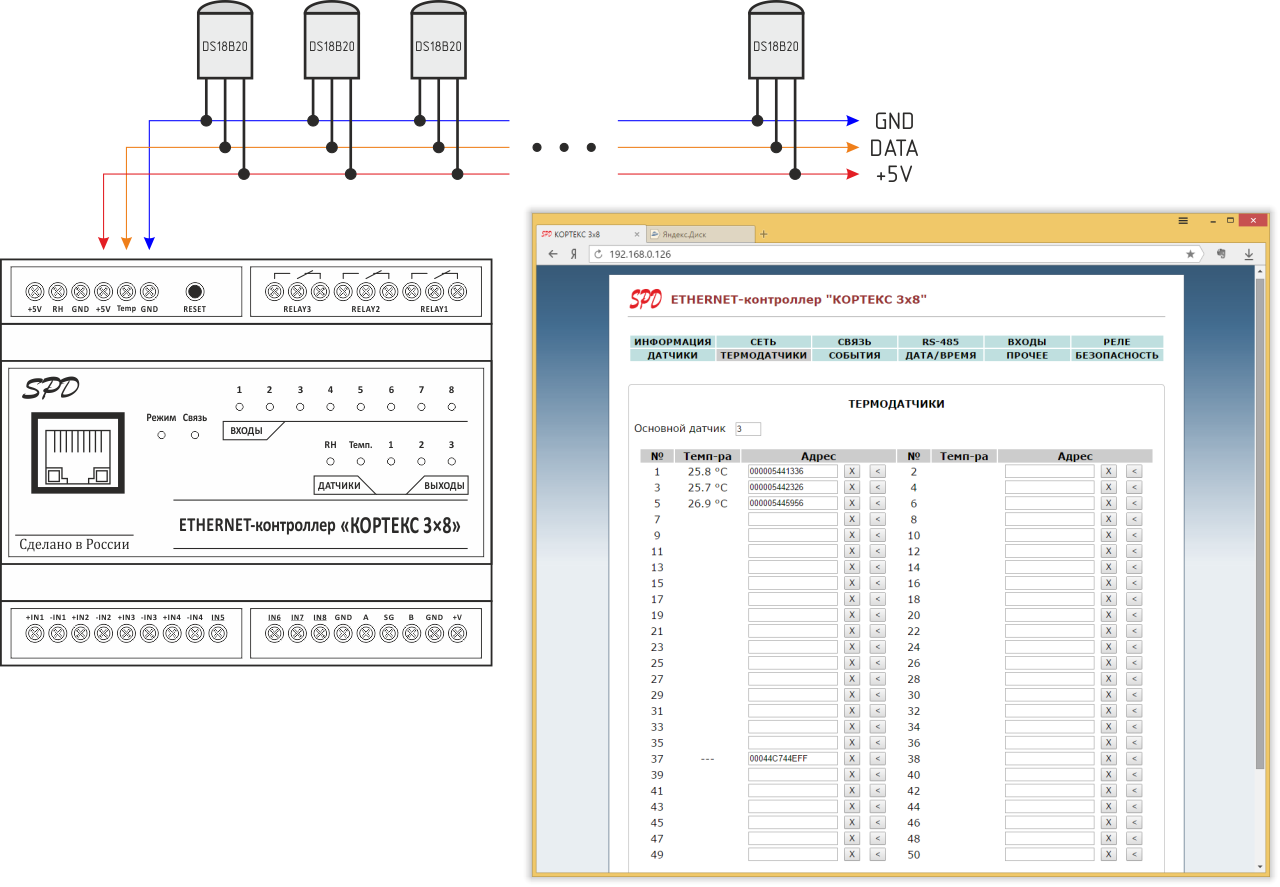Clear sensor 37 address with X button
This screenshot has width=1280, height=887.
point(851,759)
